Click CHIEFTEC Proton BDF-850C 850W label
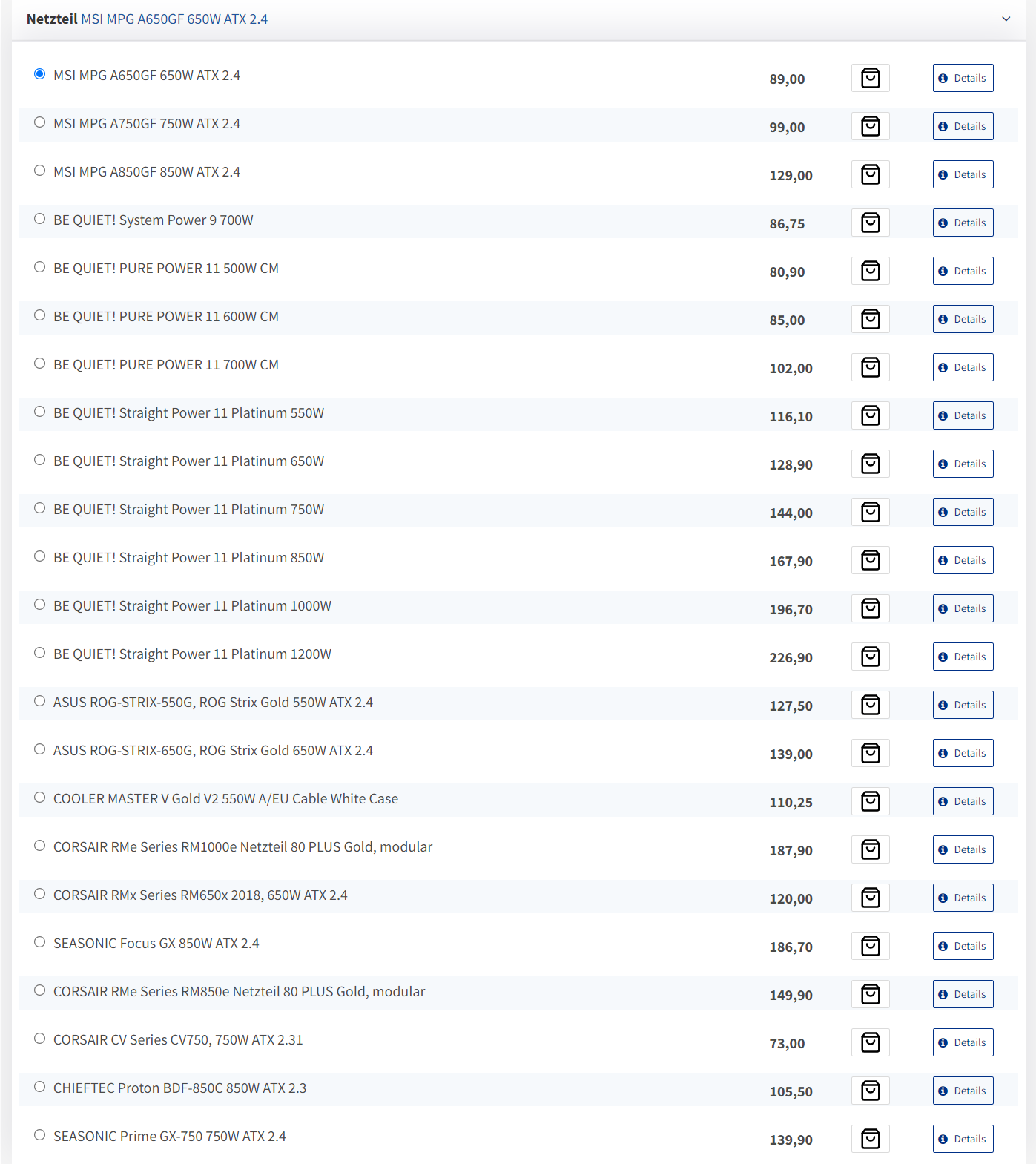The height and width of the screenshot is (1164, 1036). tap(179, 1088)
